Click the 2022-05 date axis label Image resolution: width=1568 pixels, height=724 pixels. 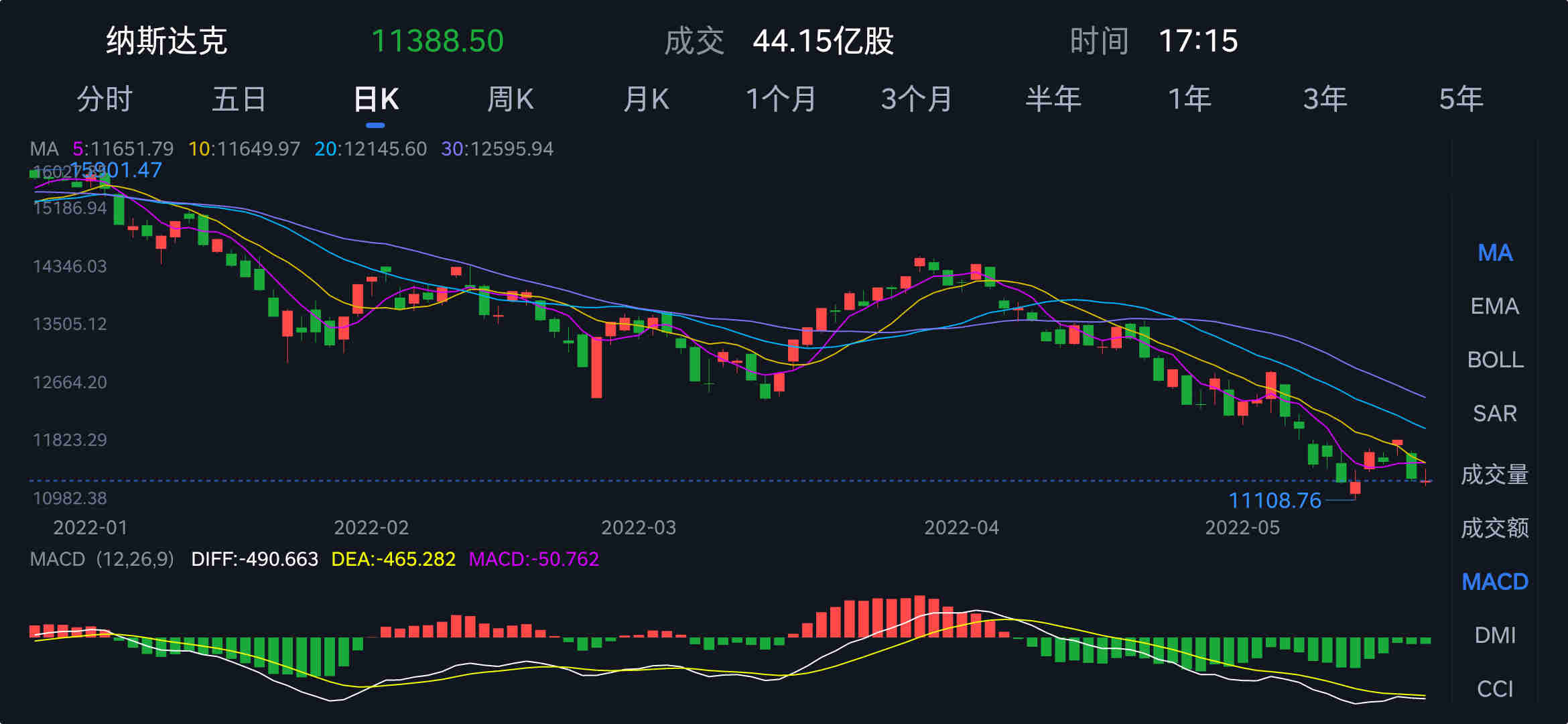pos(1242,528)
